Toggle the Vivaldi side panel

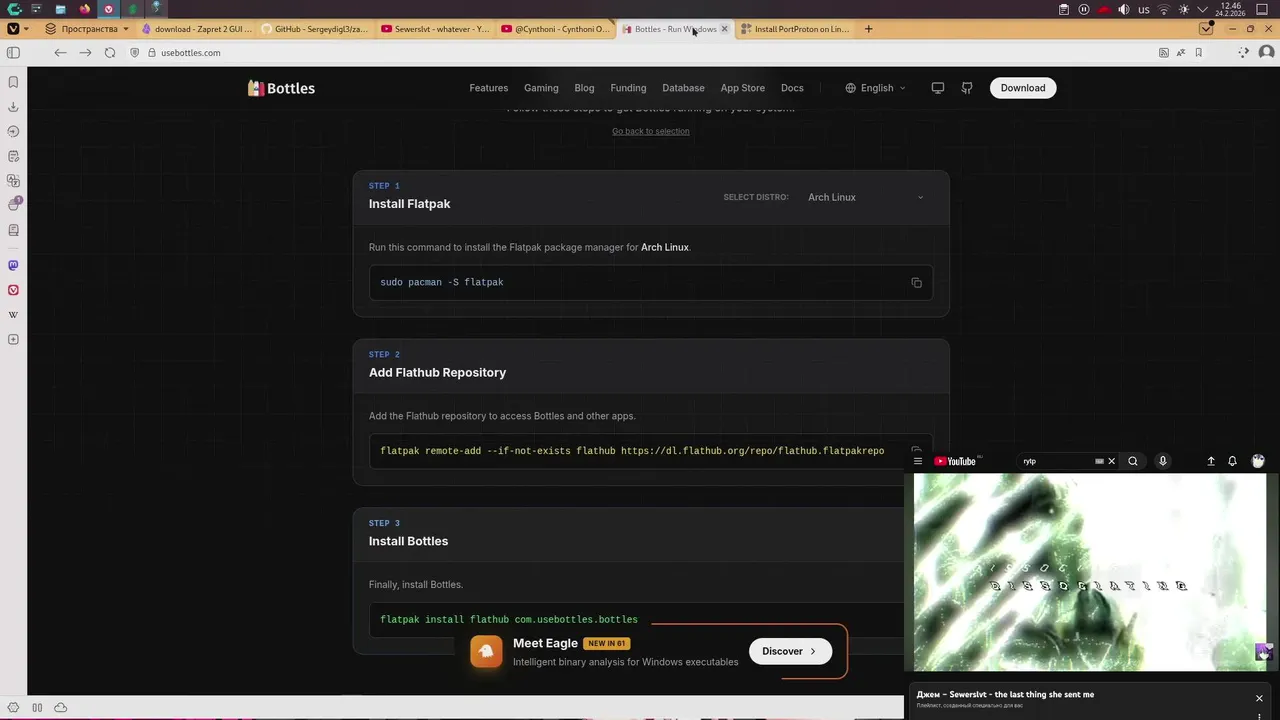tap(13, 52)
